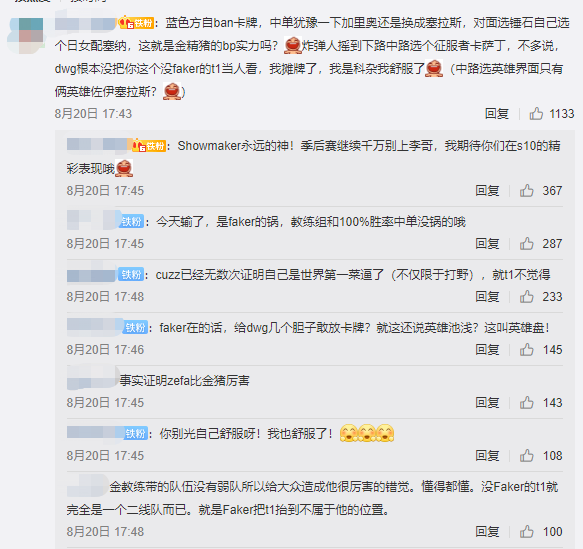Image resolution: width=583 pixels, height=549 pixels.
Task: Thumbs-up the faker comment with 145 likes
Action: 526,350
